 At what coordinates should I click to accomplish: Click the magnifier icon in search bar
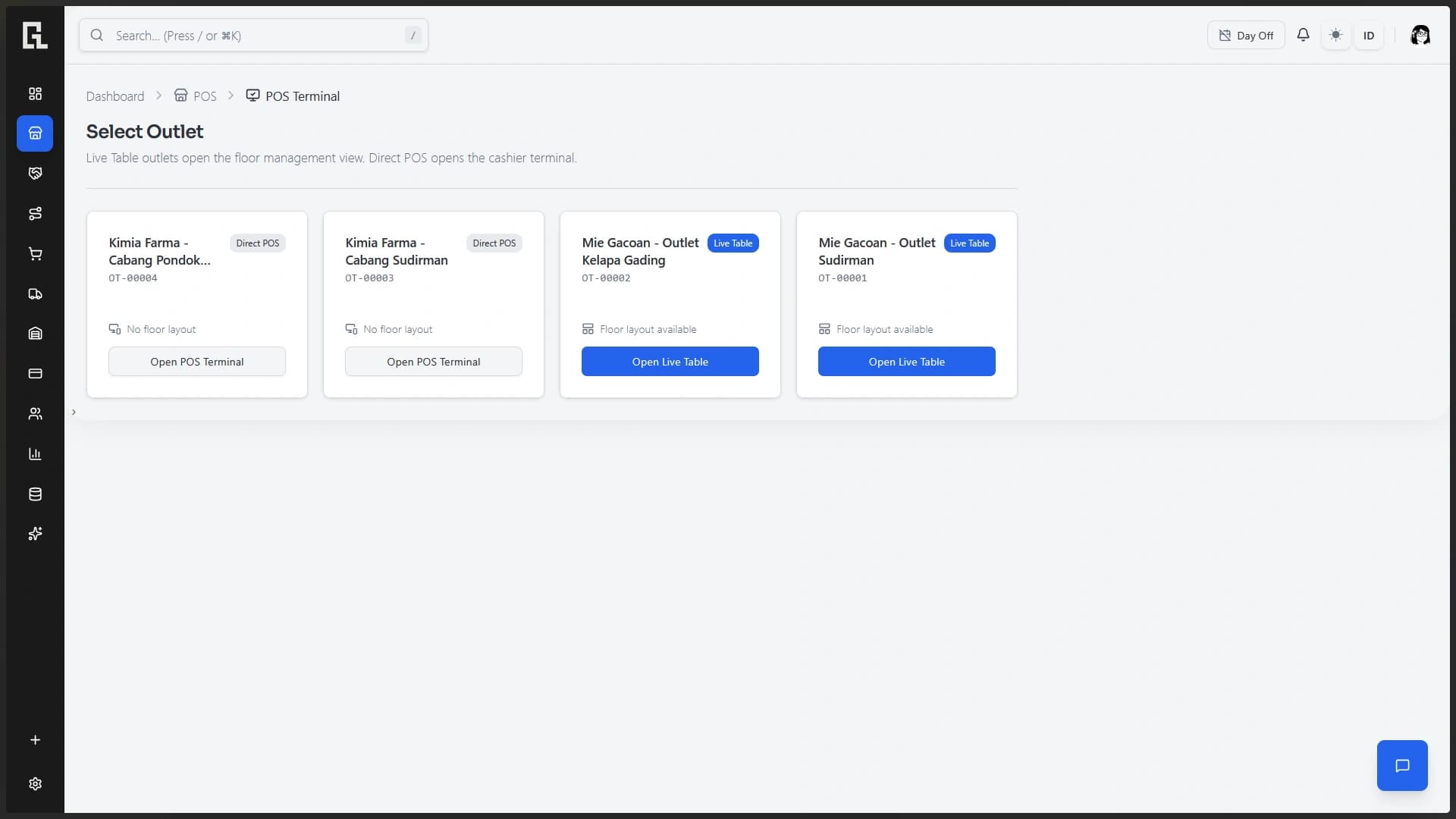tap(97, 35)
